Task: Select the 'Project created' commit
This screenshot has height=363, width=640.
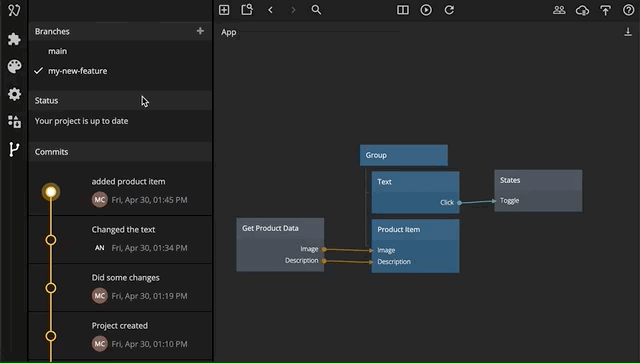Action: click(x=120, y=336)
